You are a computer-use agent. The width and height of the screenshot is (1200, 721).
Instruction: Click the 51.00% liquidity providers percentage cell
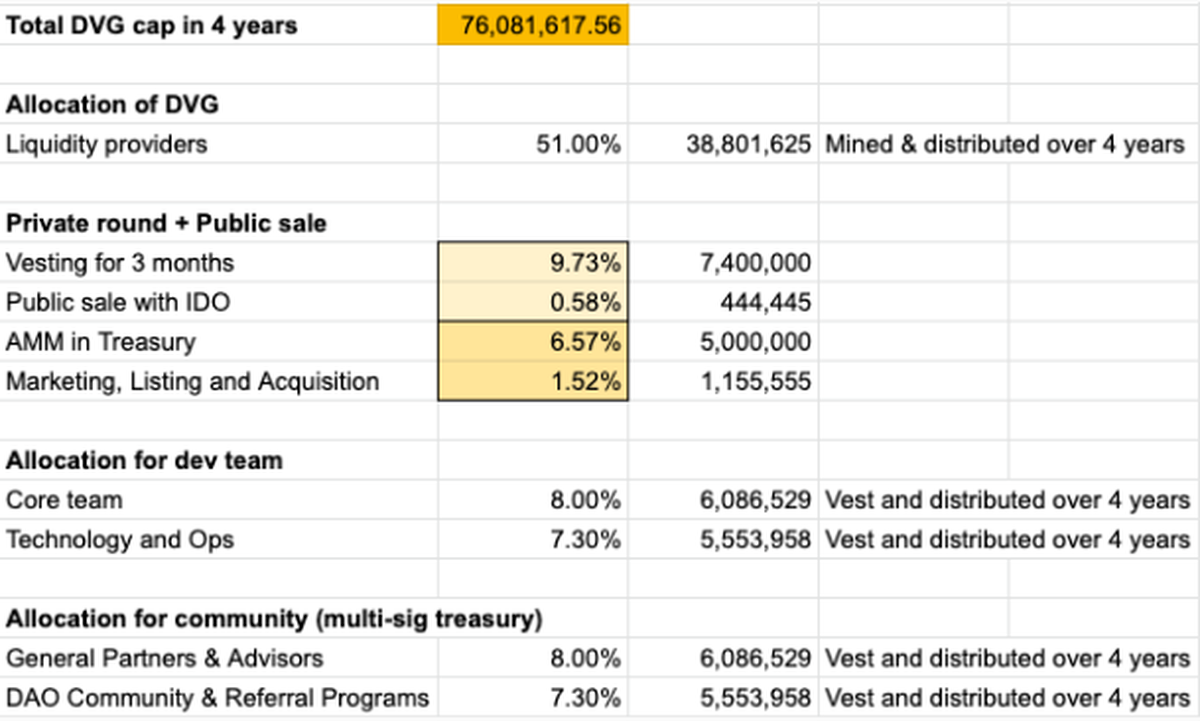point(578,144)
